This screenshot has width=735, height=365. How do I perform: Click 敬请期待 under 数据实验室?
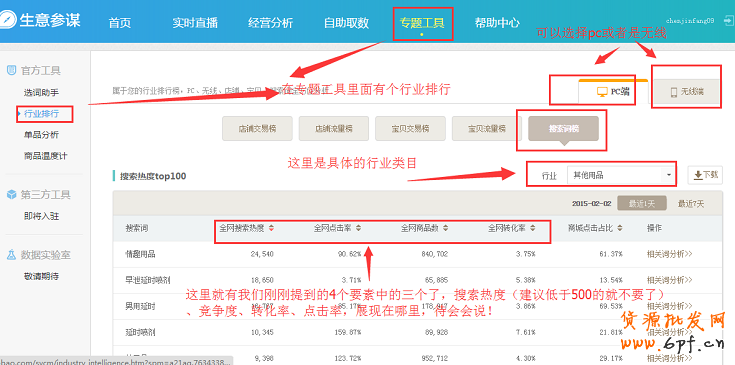(41, 276)
